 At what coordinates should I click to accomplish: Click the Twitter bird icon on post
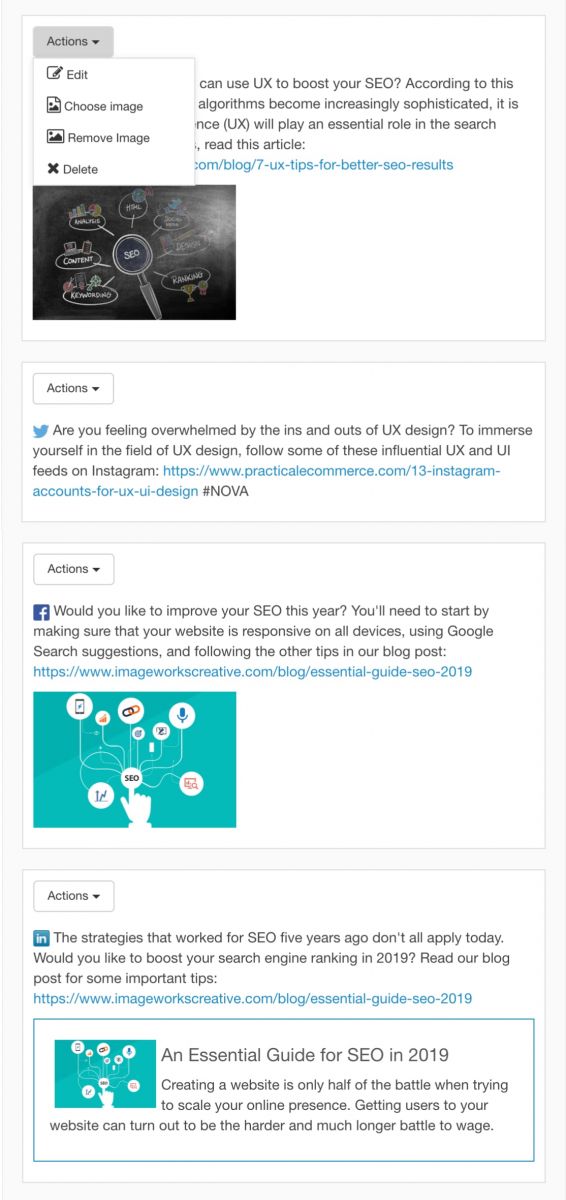click(x=41, y=431)
